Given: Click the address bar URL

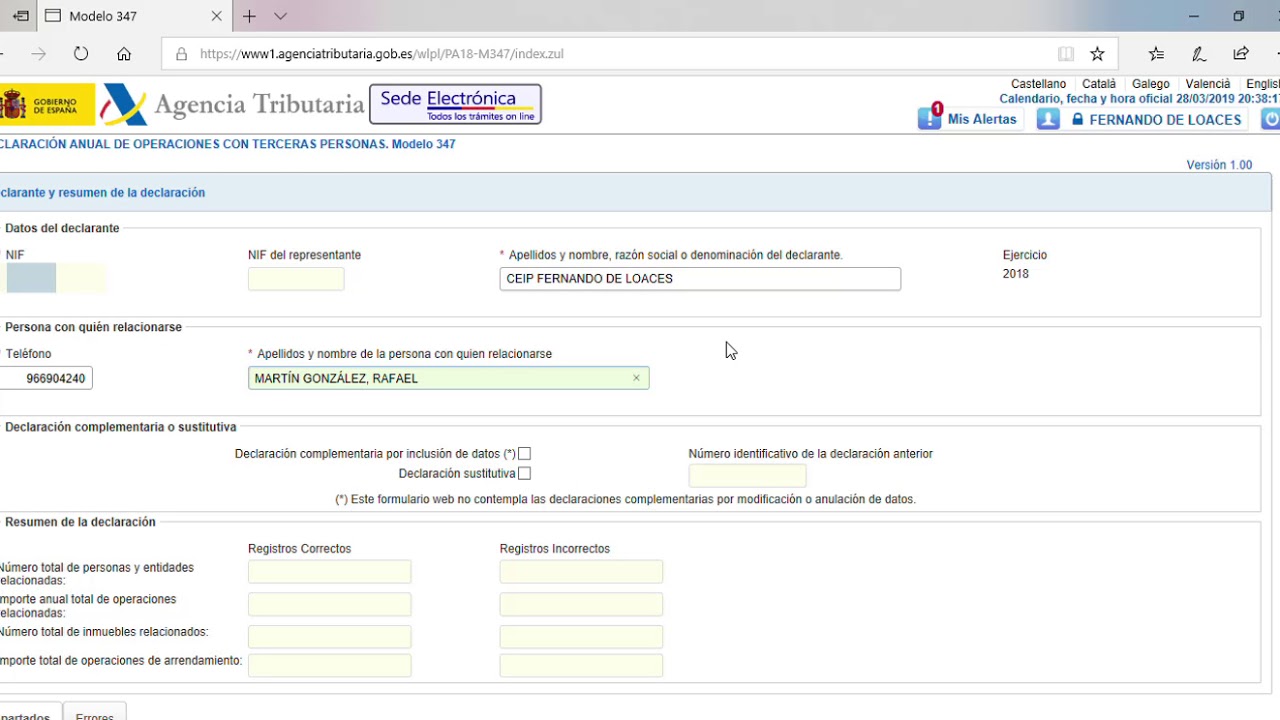Looking at the screenshot, I should 382,54.
